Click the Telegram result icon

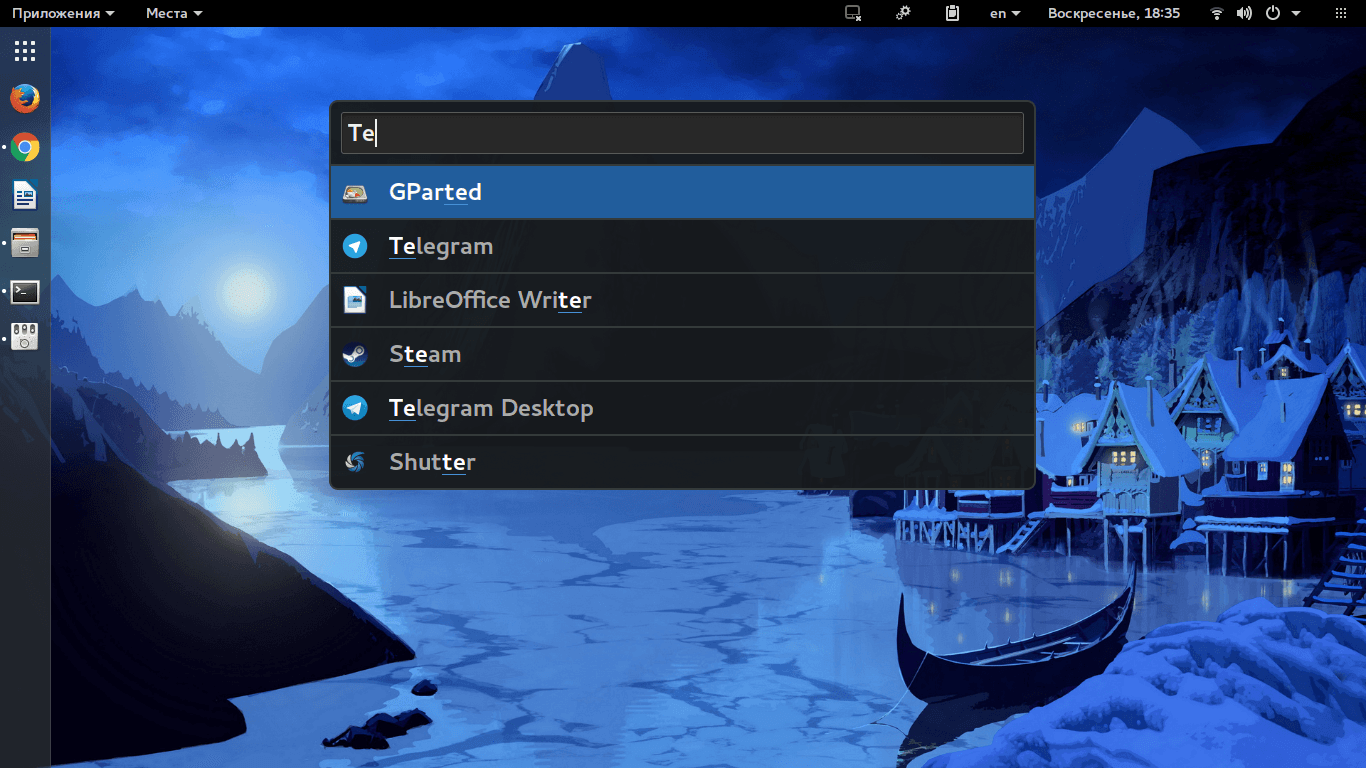click(x=355, y=246)
